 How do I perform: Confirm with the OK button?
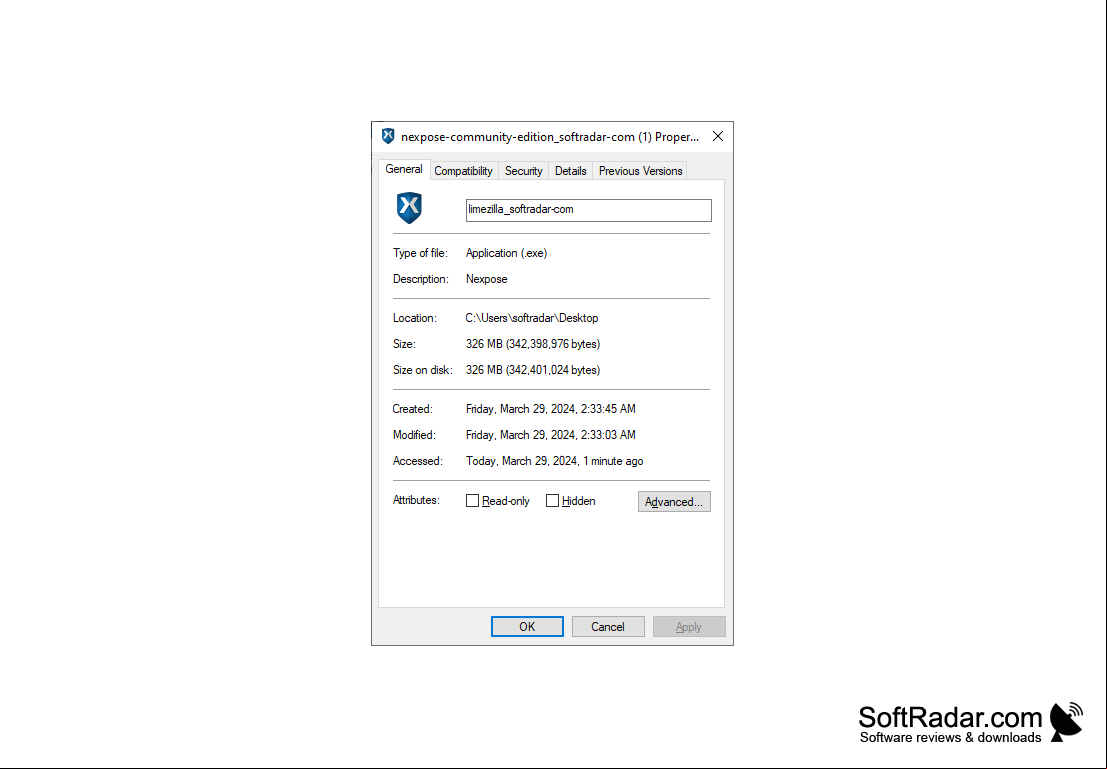[x=527, y=626]
